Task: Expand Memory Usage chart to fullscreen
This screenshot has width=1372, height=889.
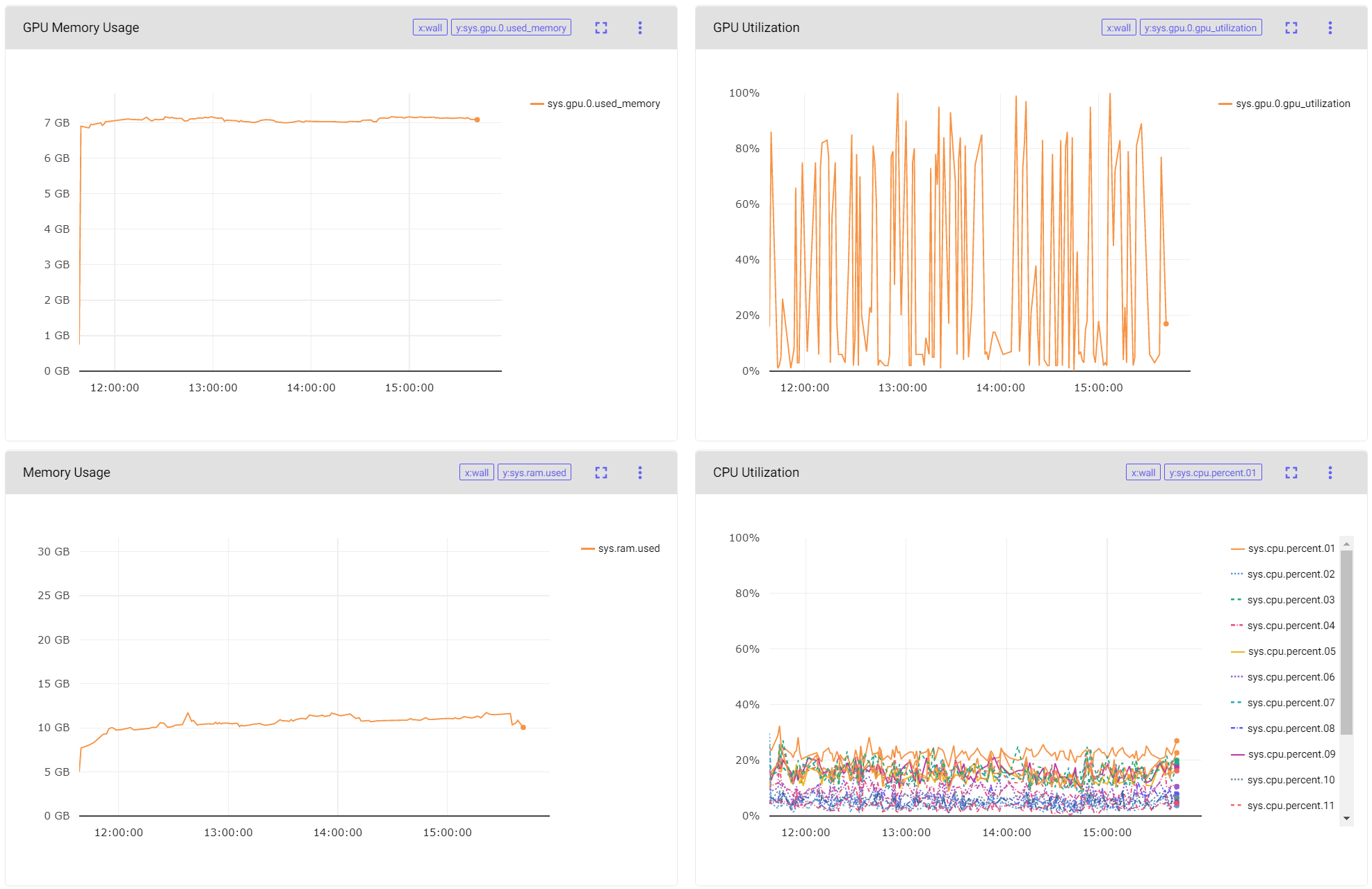Action: click(x=601, y=473)
